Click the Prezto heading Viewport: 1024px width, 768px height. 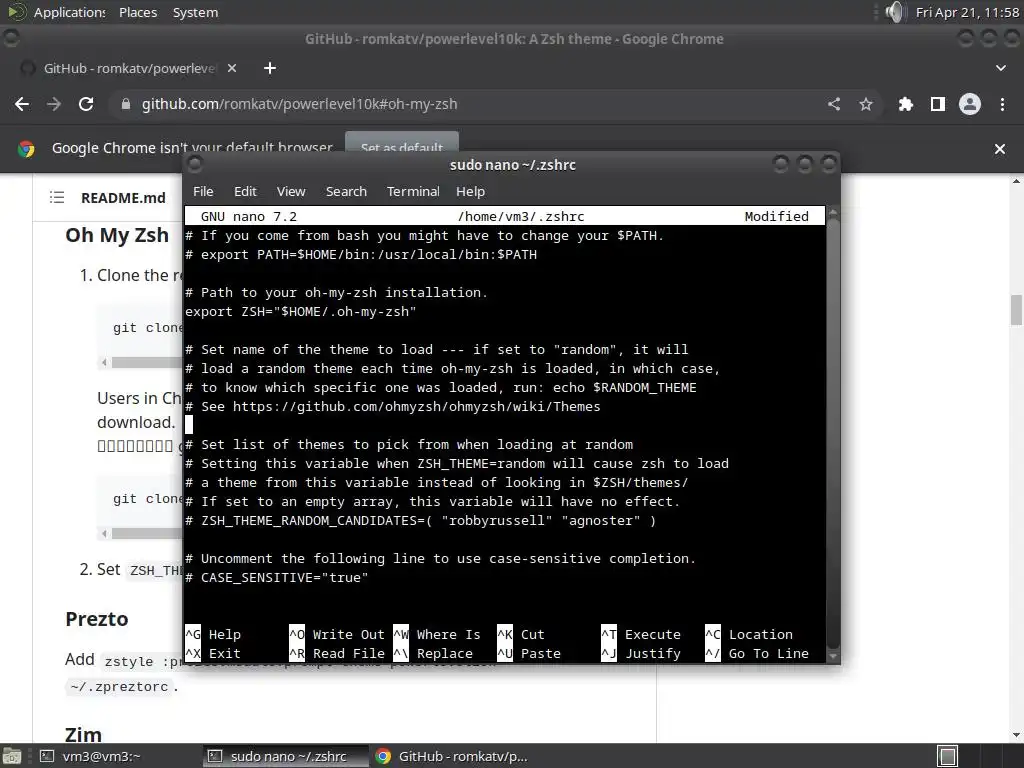(97, 619)
